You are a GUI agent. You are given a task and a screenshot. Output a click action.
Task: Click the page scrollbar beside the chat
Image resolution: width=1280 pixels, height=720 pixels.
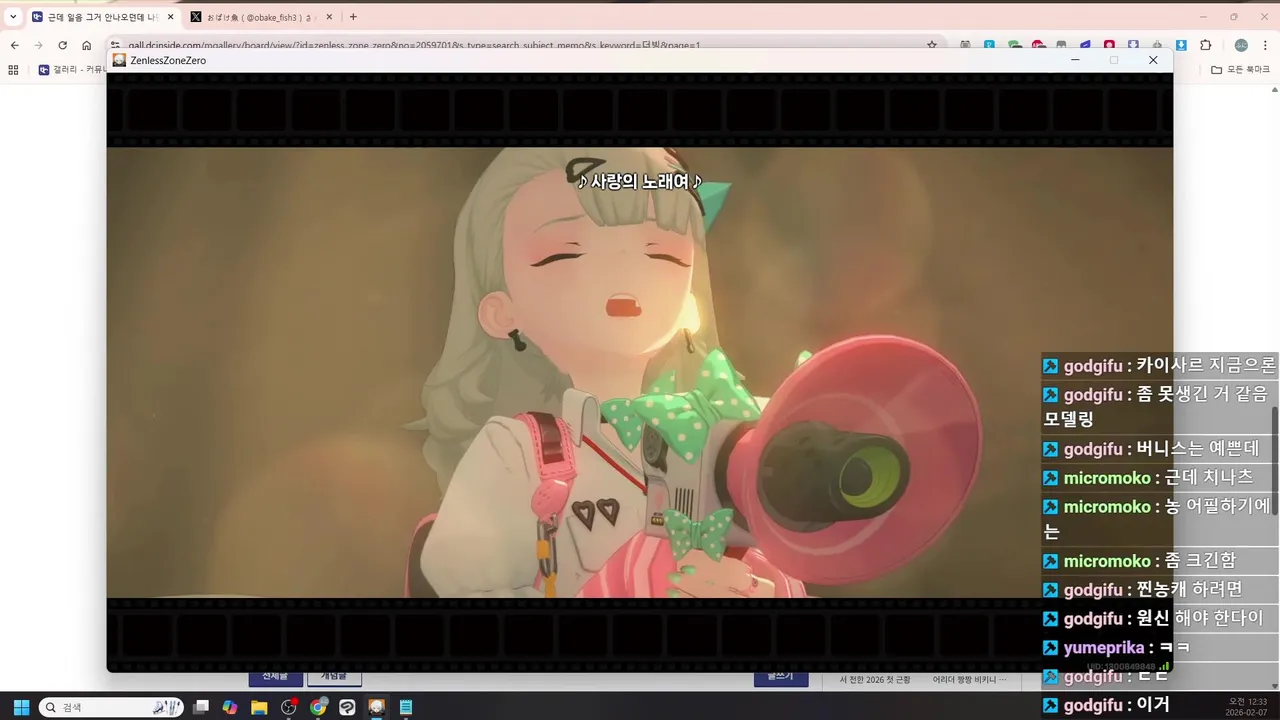(1275, 462)
